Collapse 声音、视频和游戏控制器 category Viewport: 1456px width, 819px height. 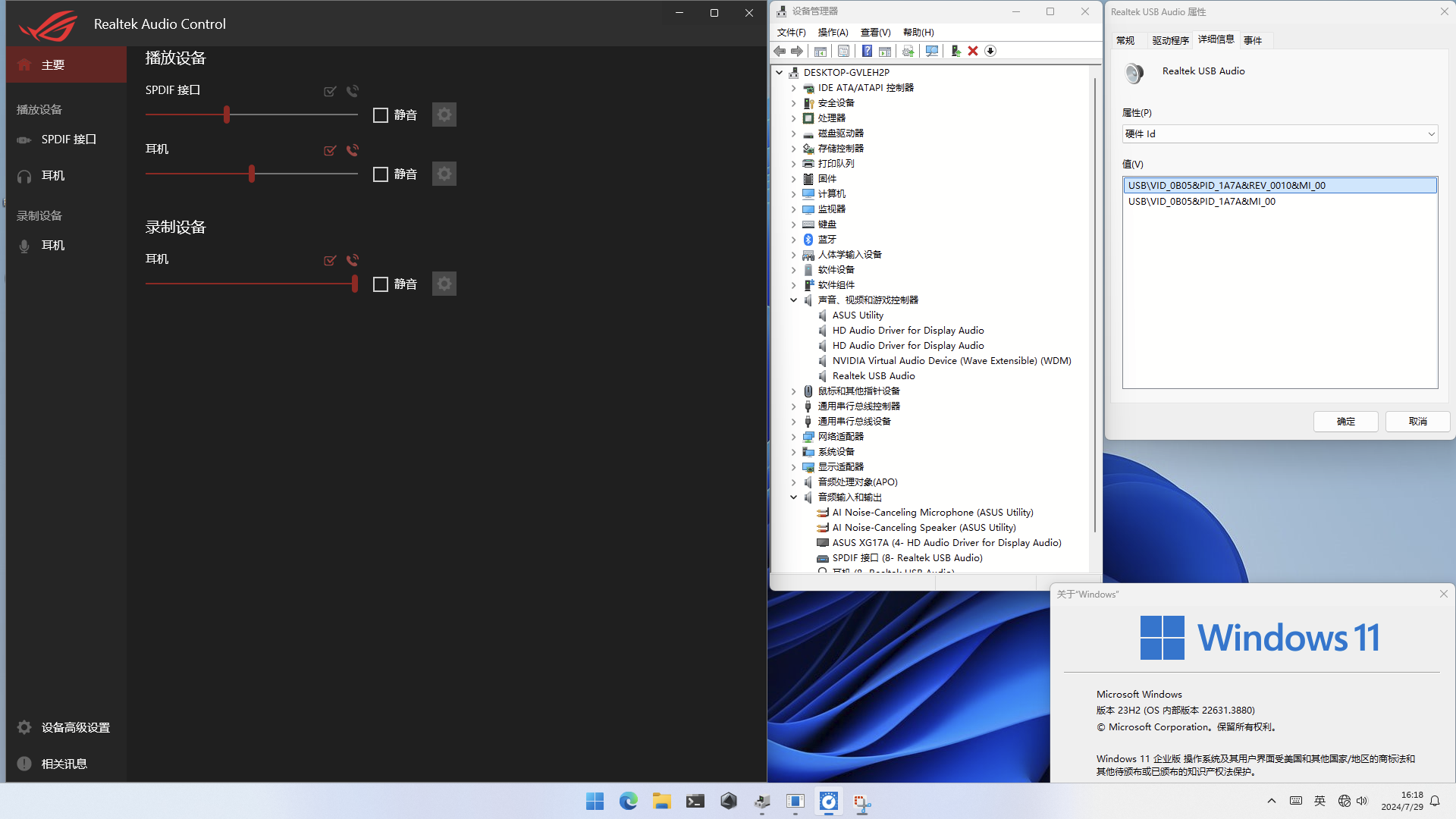click(x=794, y=300)
